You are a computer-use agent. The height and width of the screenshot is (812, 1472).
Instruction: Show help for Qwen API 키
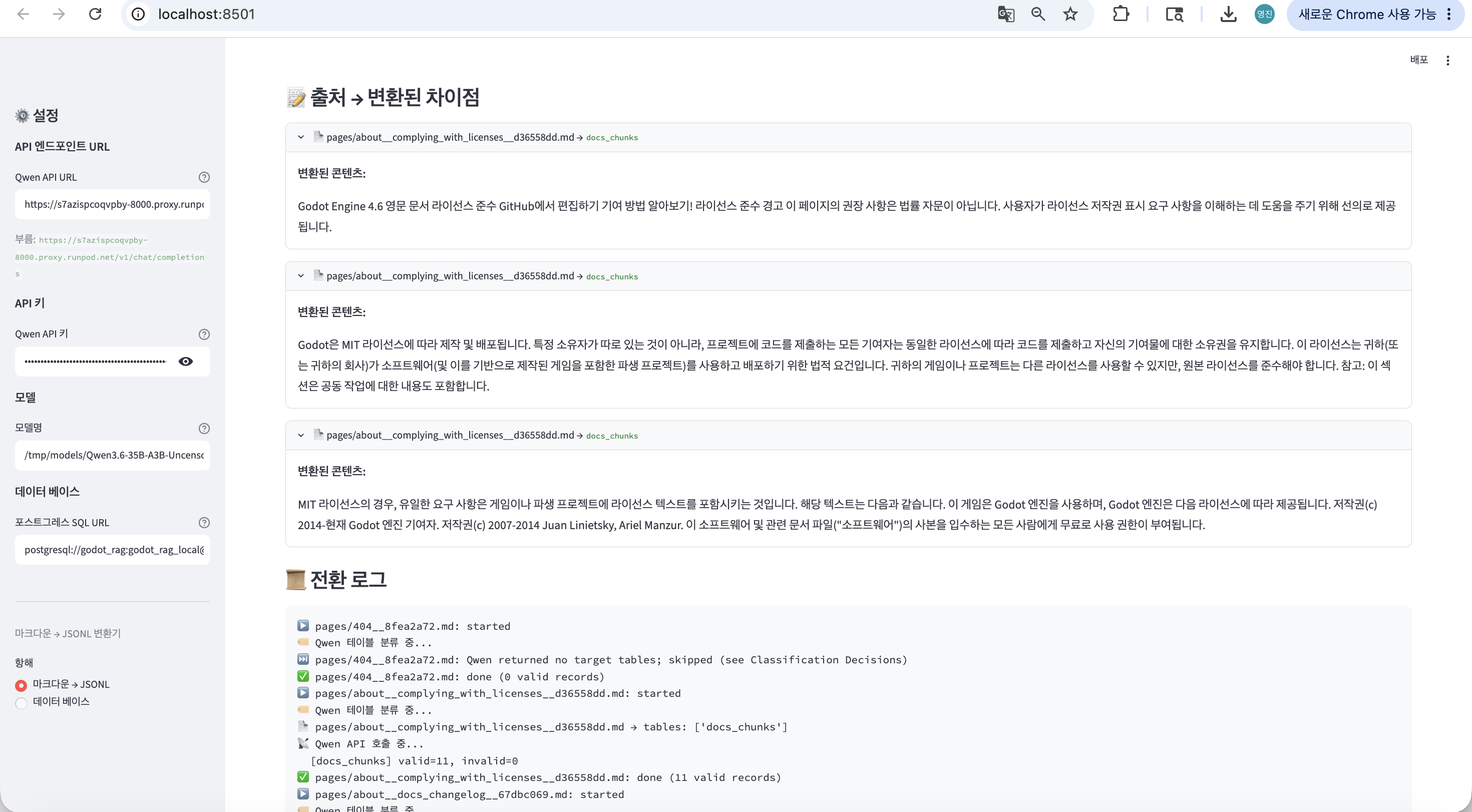(204, 334)
